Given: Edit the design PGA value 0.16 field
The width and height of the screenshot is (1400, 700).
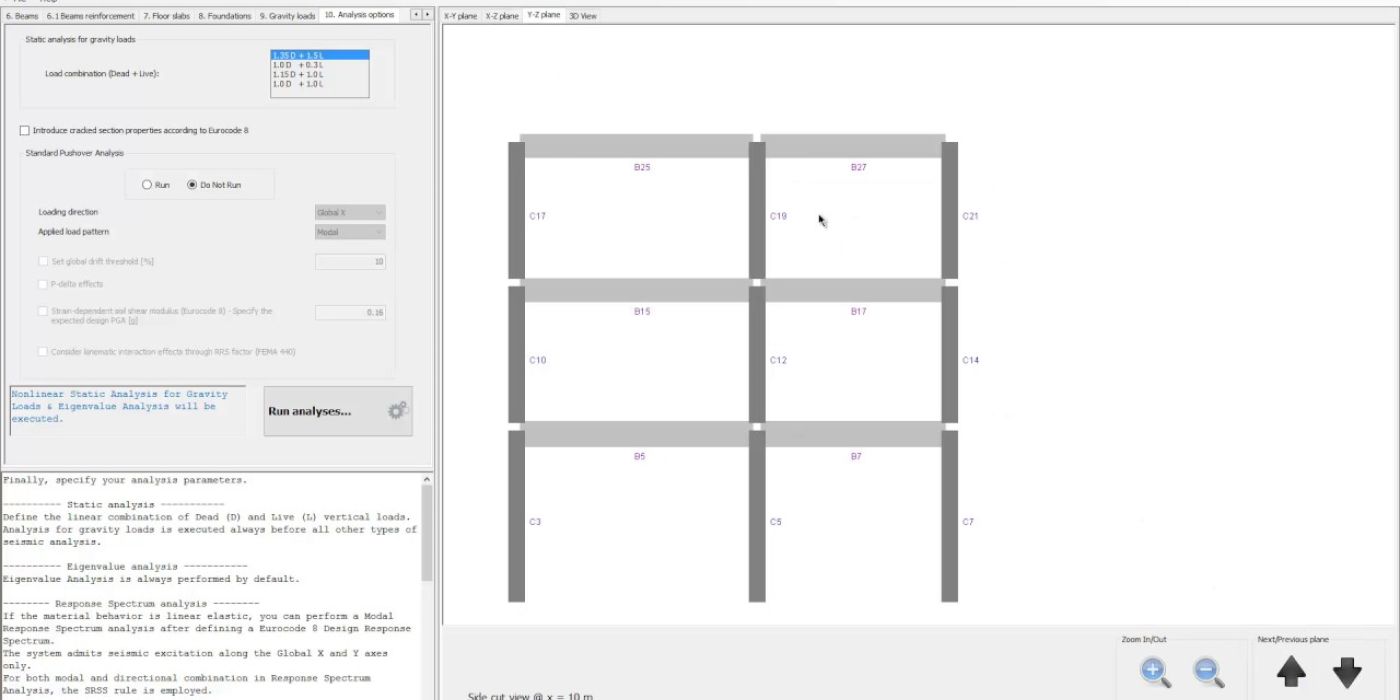Looking at the screenshot, I should point(350,312).
